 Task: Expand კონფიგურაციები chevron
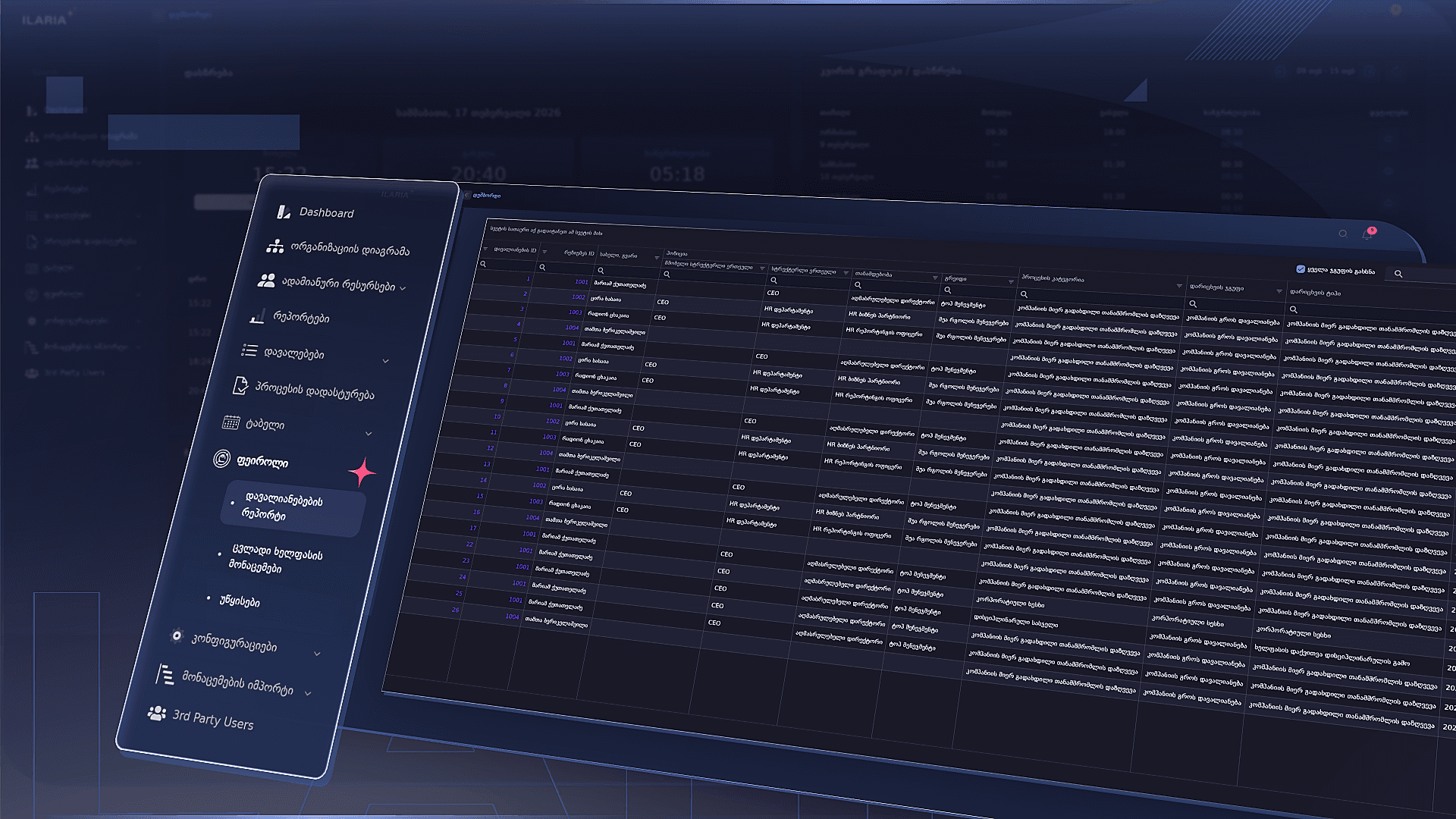pos(317,654)
